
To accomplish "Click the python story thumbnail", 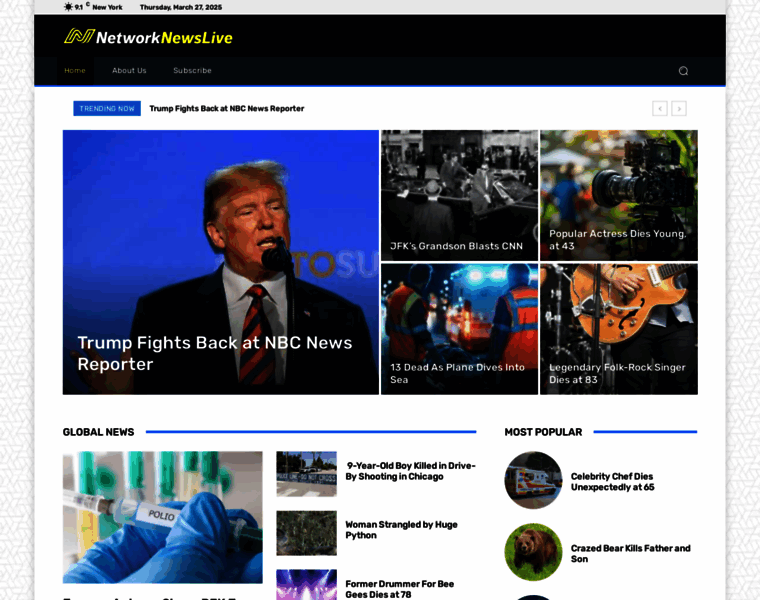I will (x=306, y=533).
